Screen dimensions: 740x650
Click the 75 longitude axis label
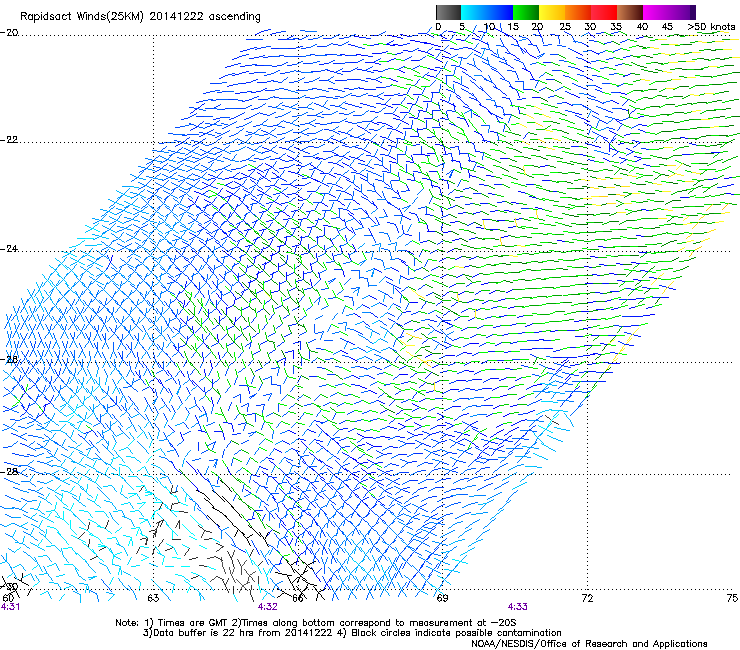[732, 598]
